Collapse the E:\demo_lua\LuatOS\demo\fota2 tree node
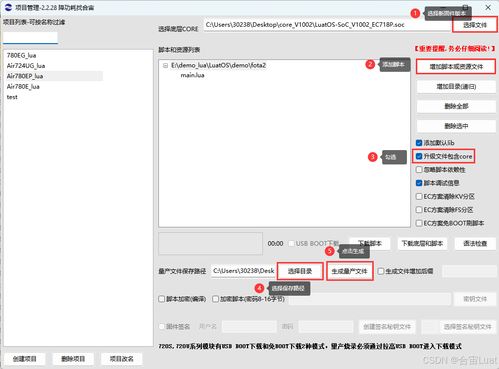This screenshot has width=499, height=369. click(x=165, y=66)
